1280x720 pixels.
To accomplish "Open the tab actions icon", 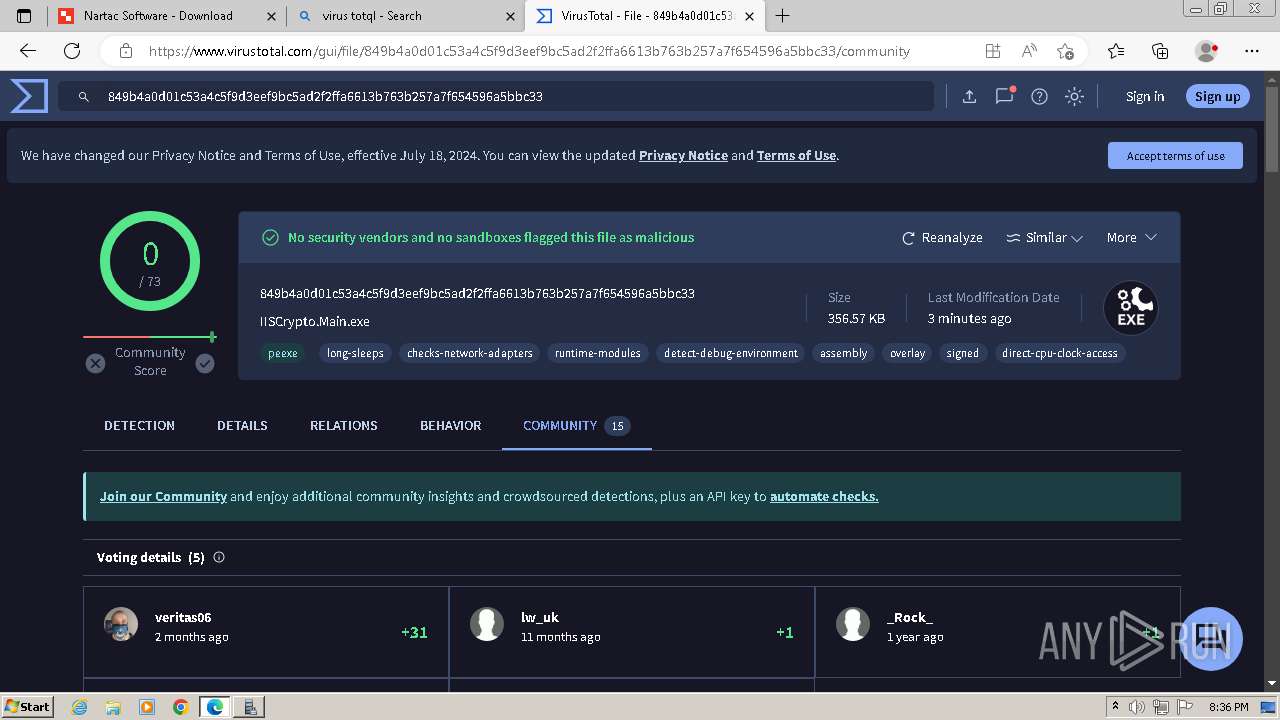I will click(x=24, y=16).
